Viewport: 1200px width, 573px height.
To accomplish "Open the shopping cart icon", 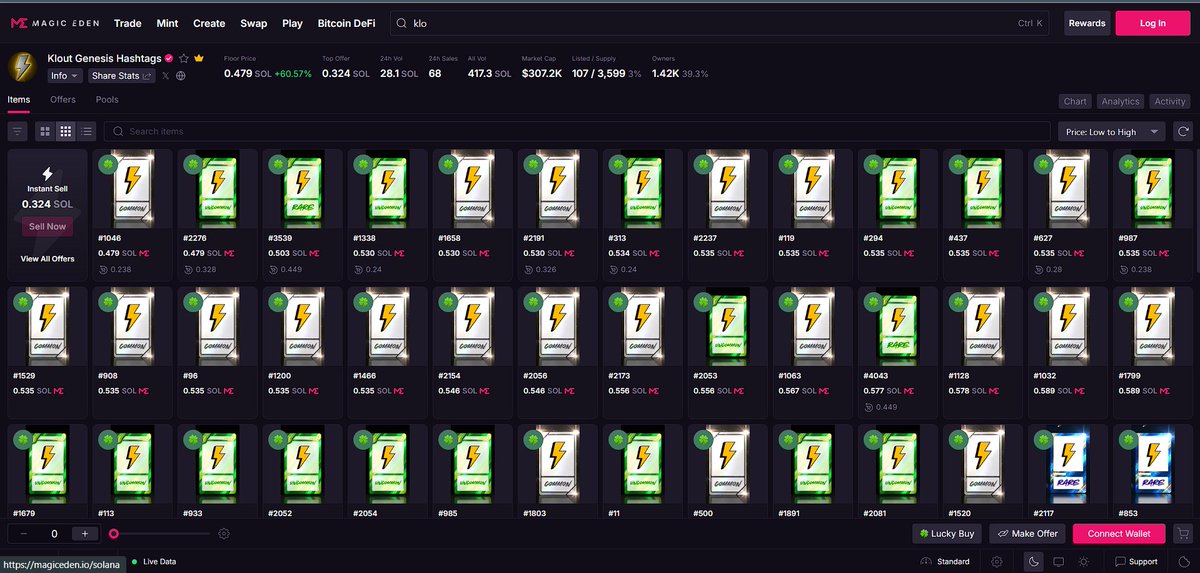I will (1184, 534).
